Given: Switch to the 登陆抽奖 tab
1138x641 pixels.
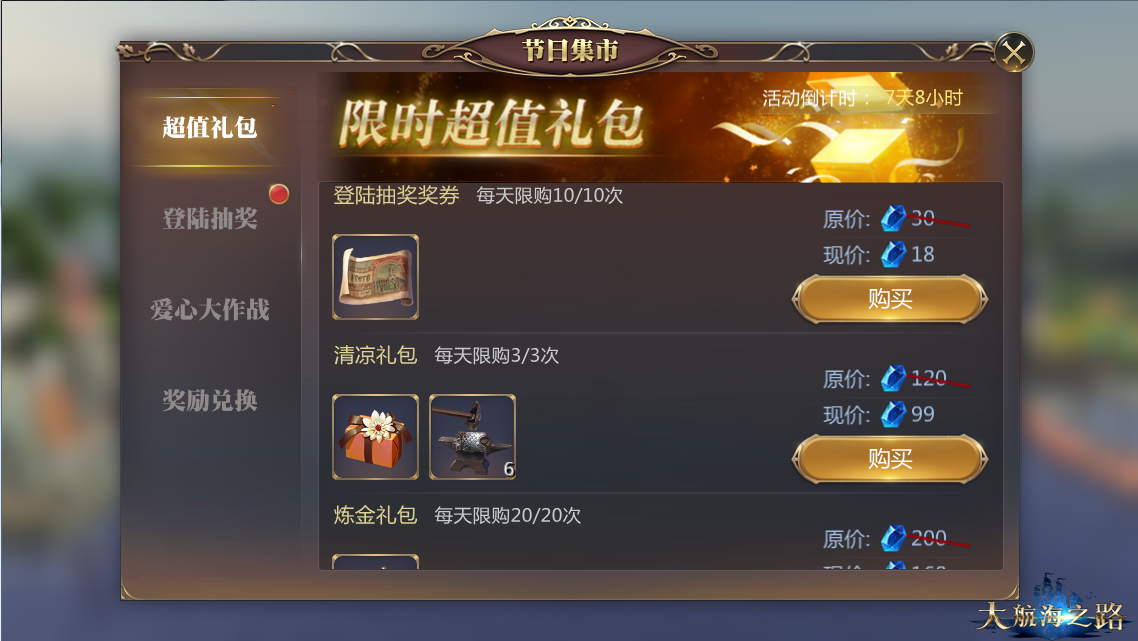Looking at the screenshot, I should coord(210,219).
